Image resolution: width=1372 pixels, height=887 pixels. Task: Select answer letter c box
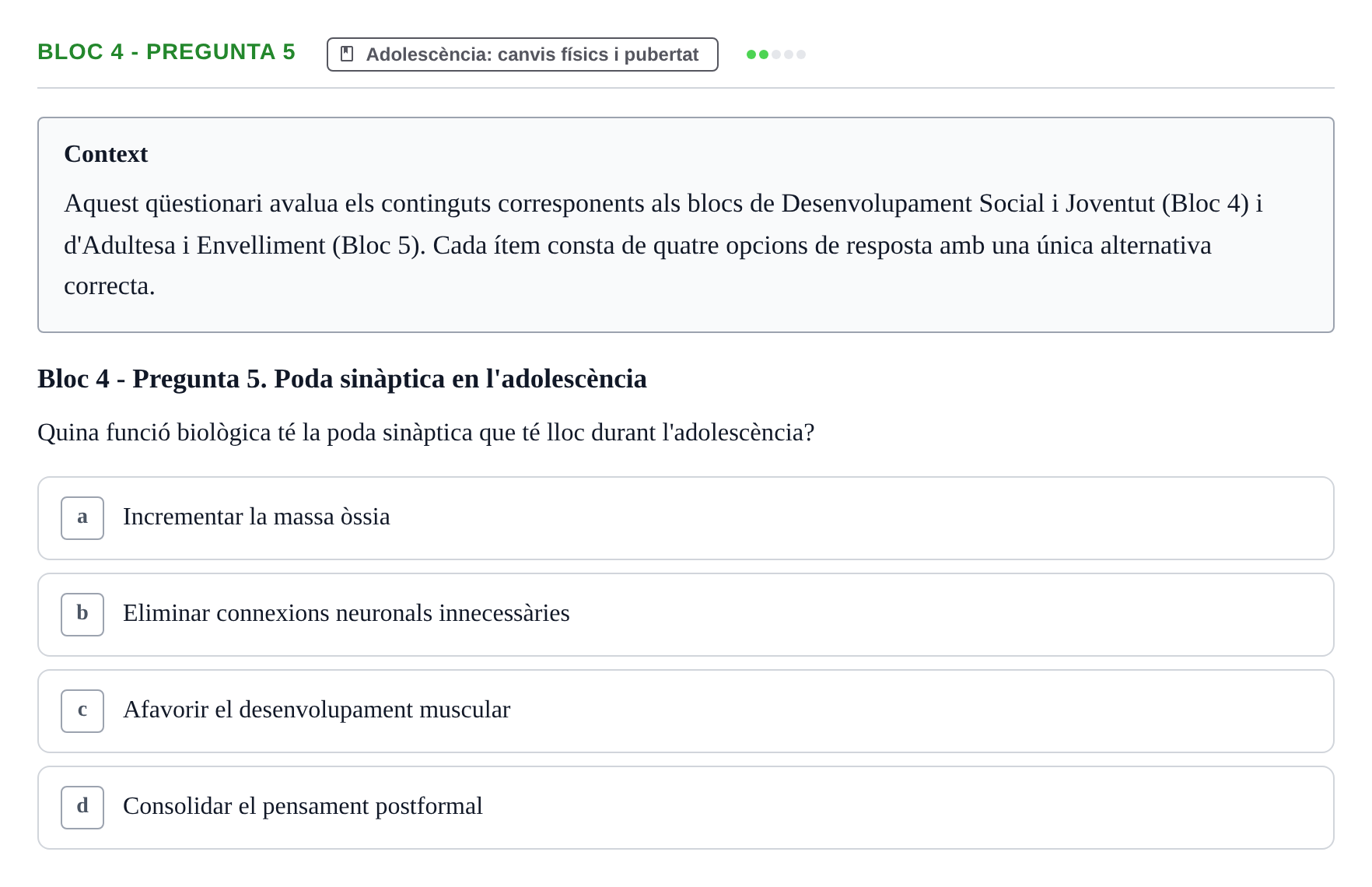82,711
